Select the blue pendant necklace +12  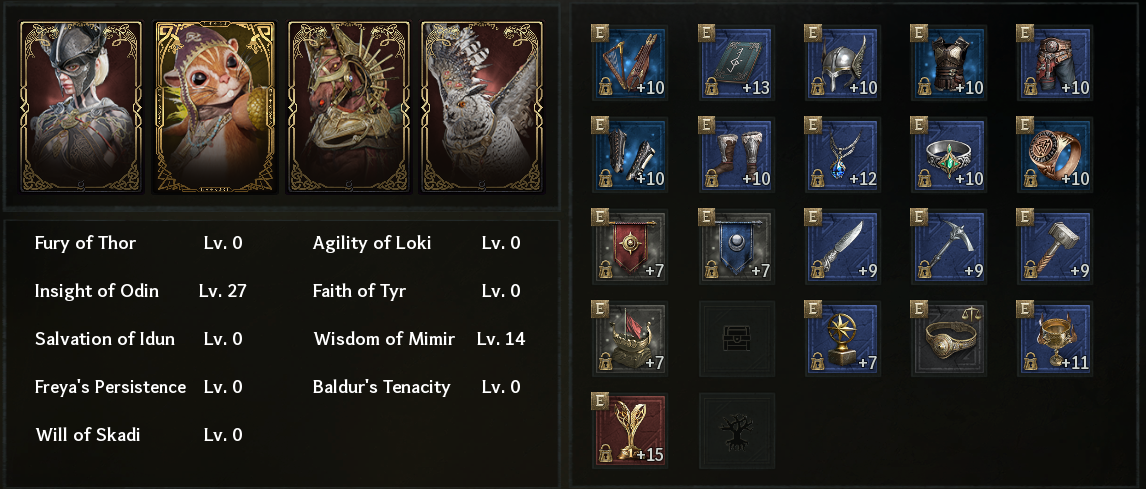(843, 153)
